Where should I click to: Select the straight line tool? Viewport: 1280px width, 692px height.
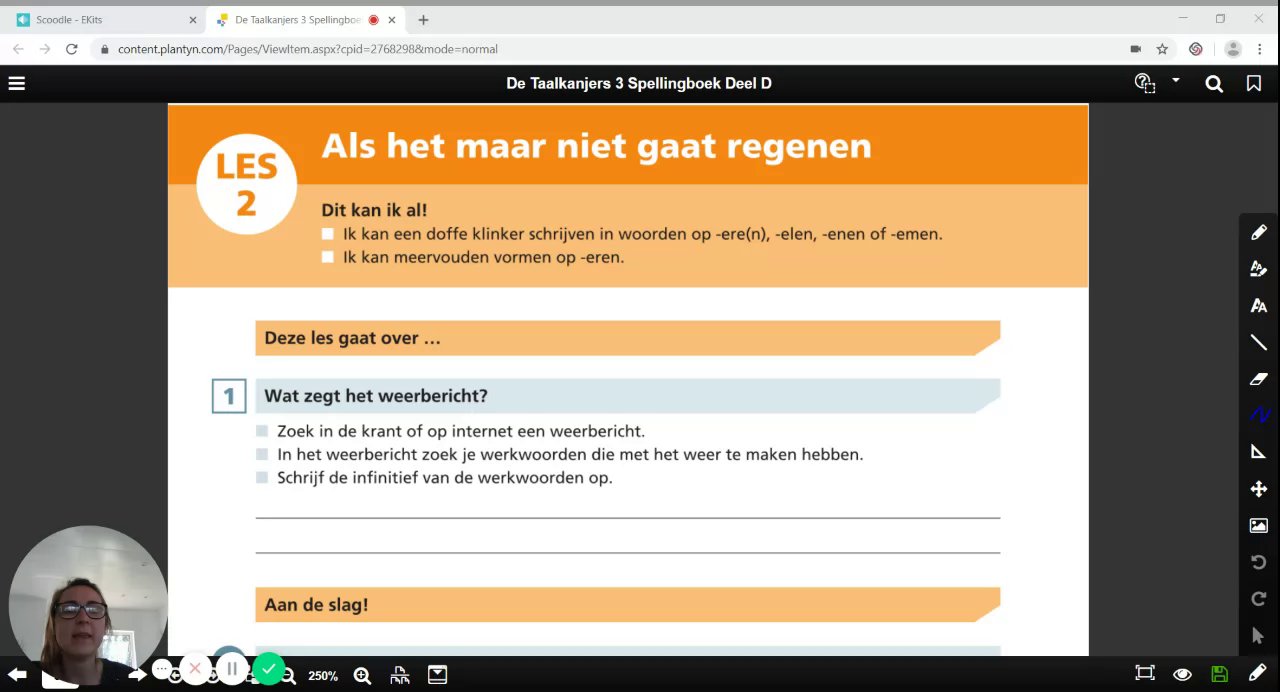[1259, 342]
